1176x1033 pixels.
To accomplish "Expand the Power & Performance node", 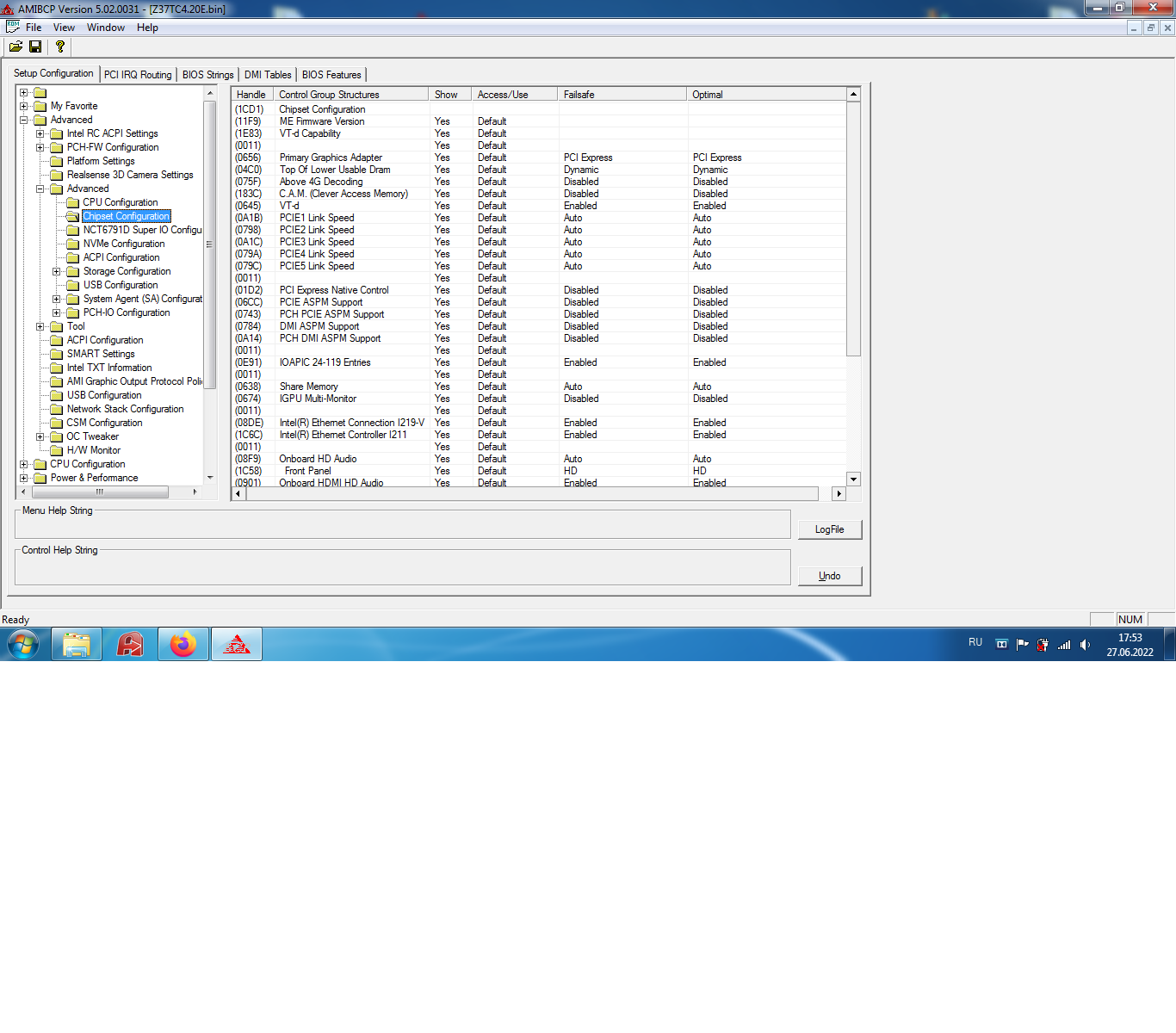I will coord(24,478).
